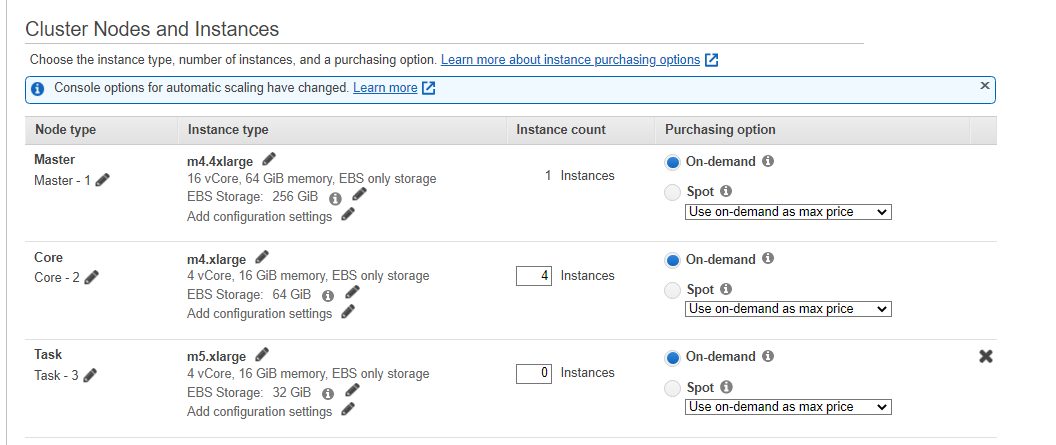The height and width of the screenshot is (445, 1056).
Task: Show Task Spot info icon
Action: point(726,387)
